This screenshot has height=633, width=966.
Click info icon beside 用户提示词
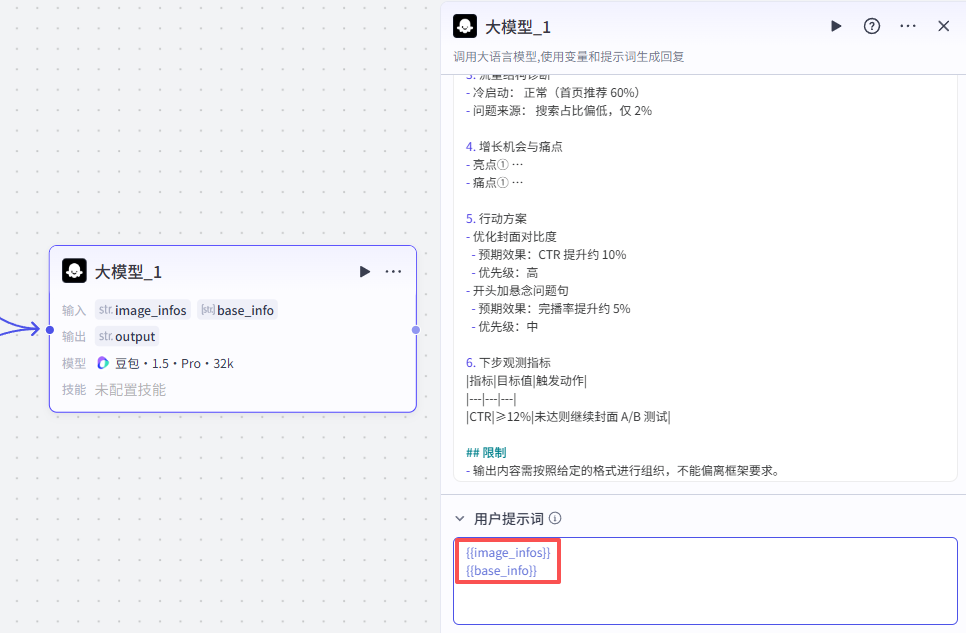556,519
